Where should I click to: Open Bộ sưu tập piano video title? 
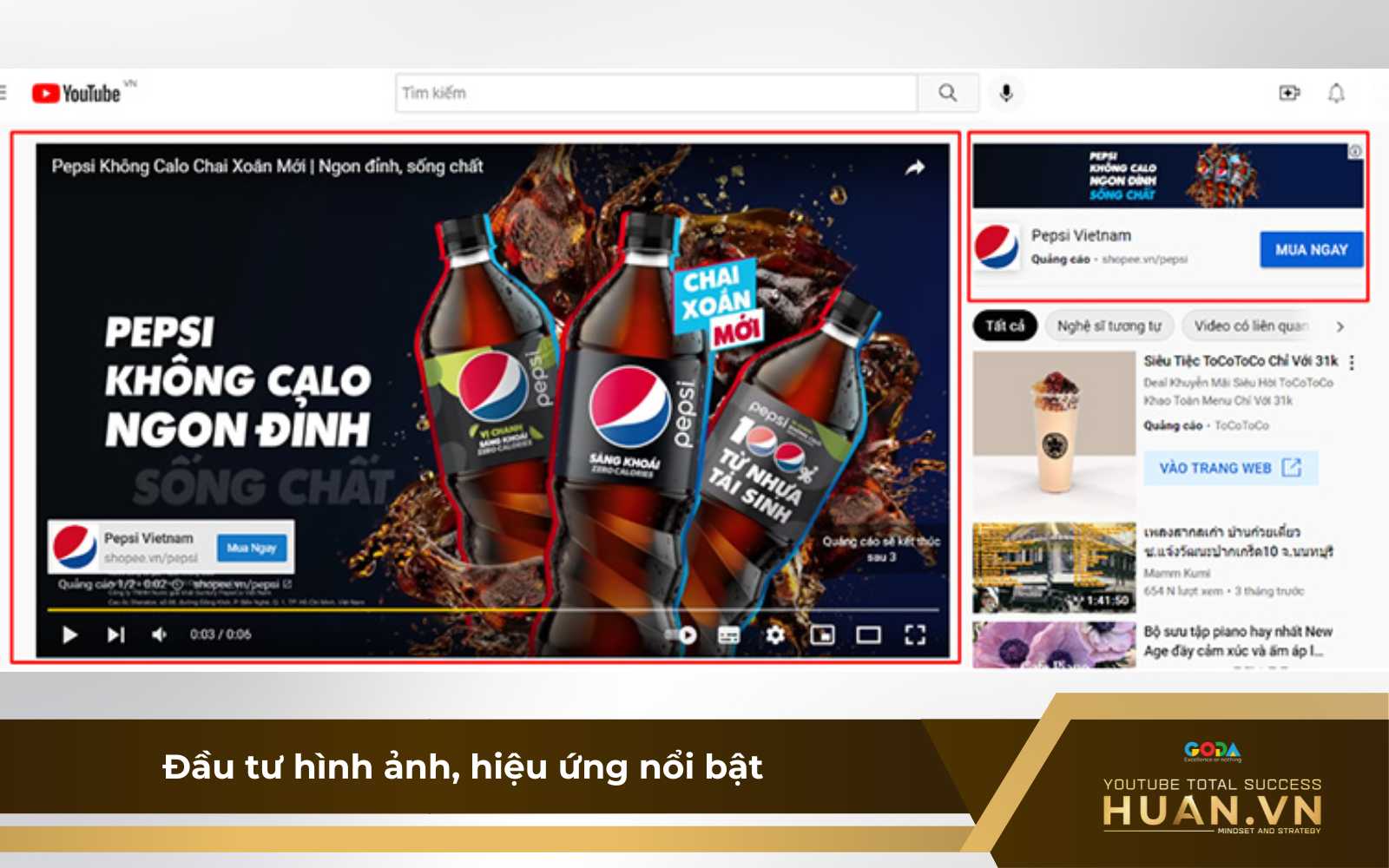1238,641
